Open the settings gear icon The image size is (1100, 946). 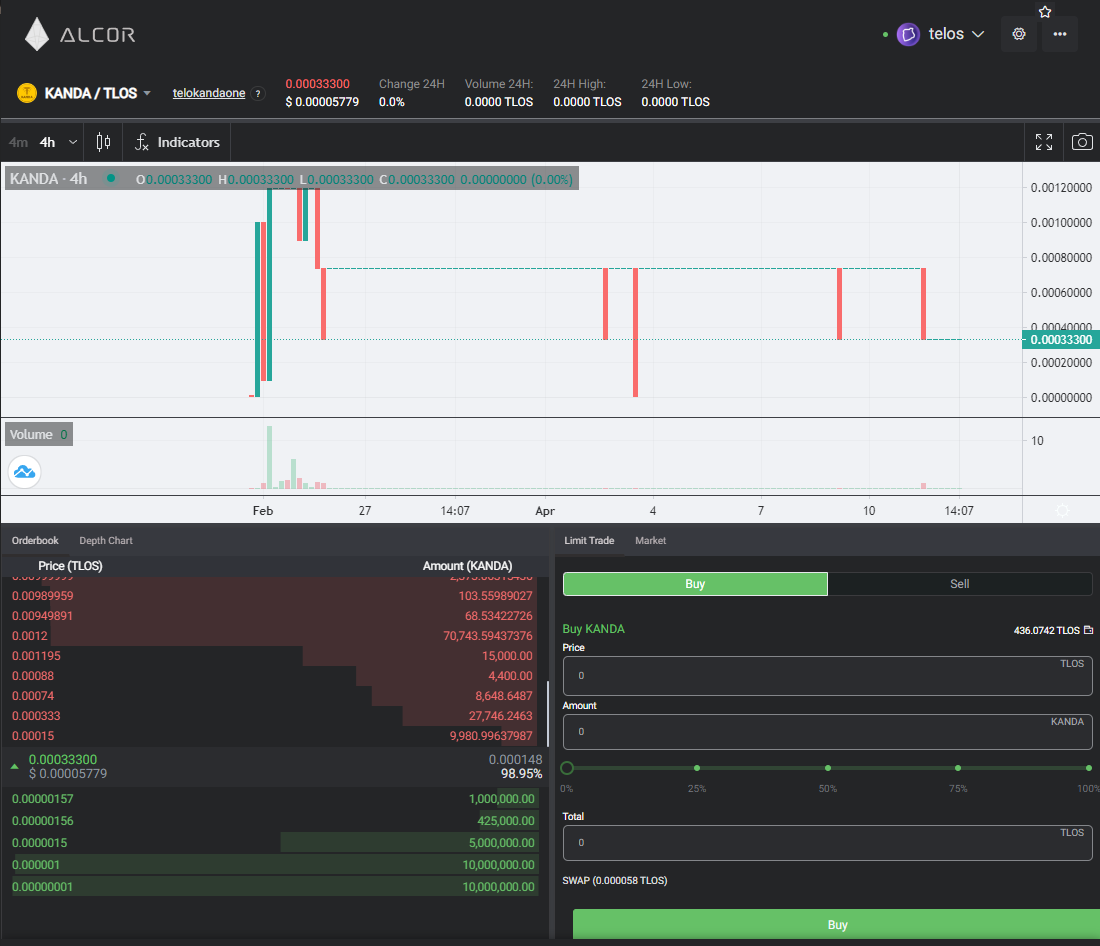pos(1019,34)
